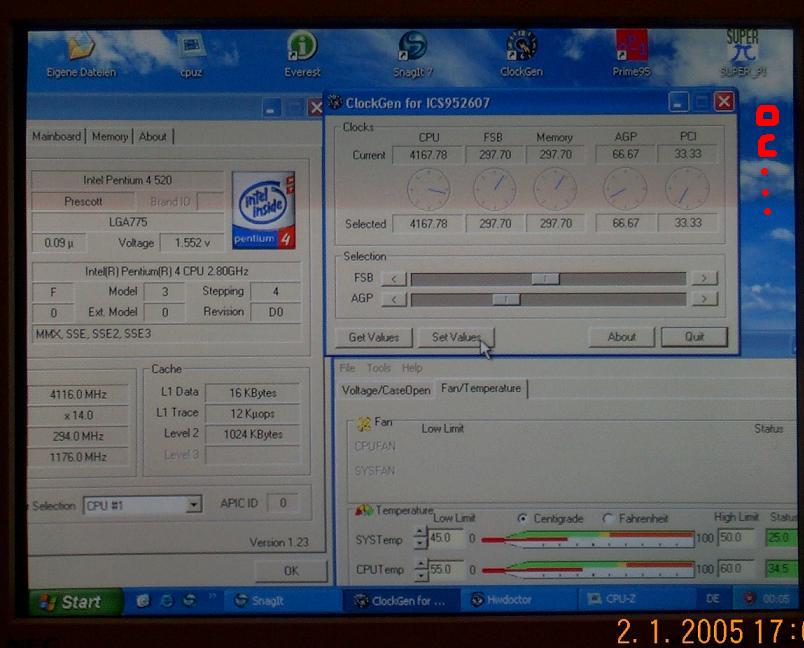Open the About tab in CPU-Z
804x648 pixels.
tap(153, 136)
